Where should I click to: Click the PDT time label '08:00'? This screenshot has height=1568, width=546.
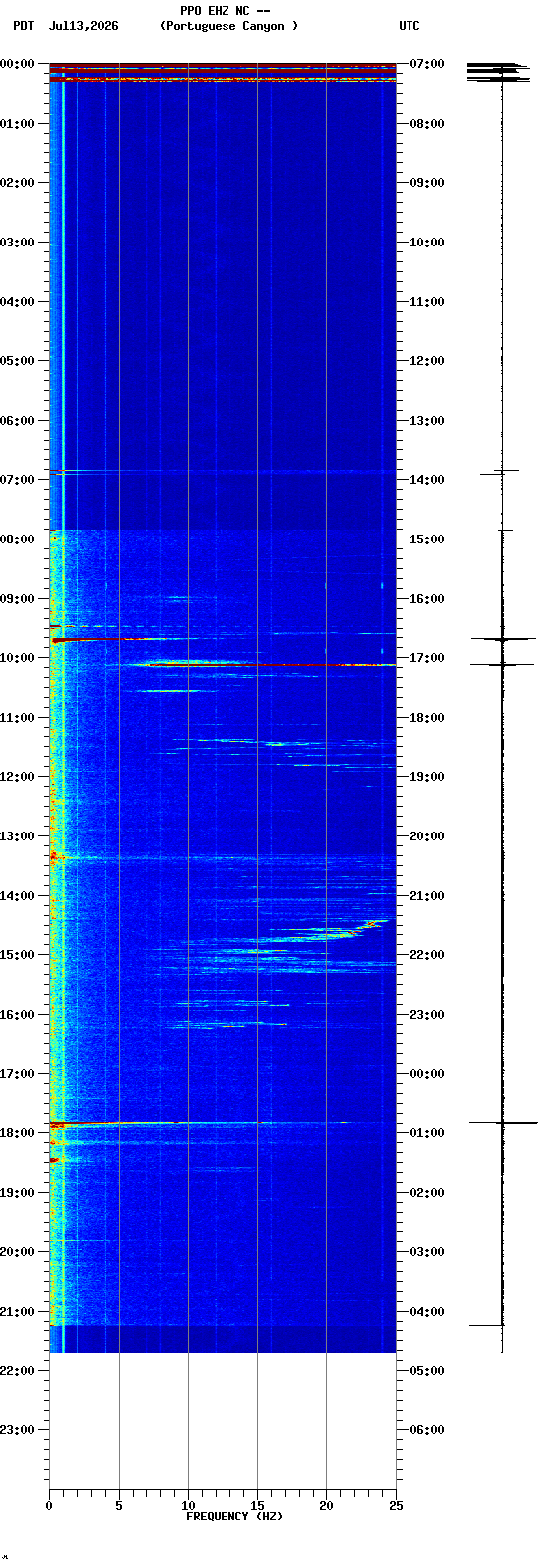(18, 539)
